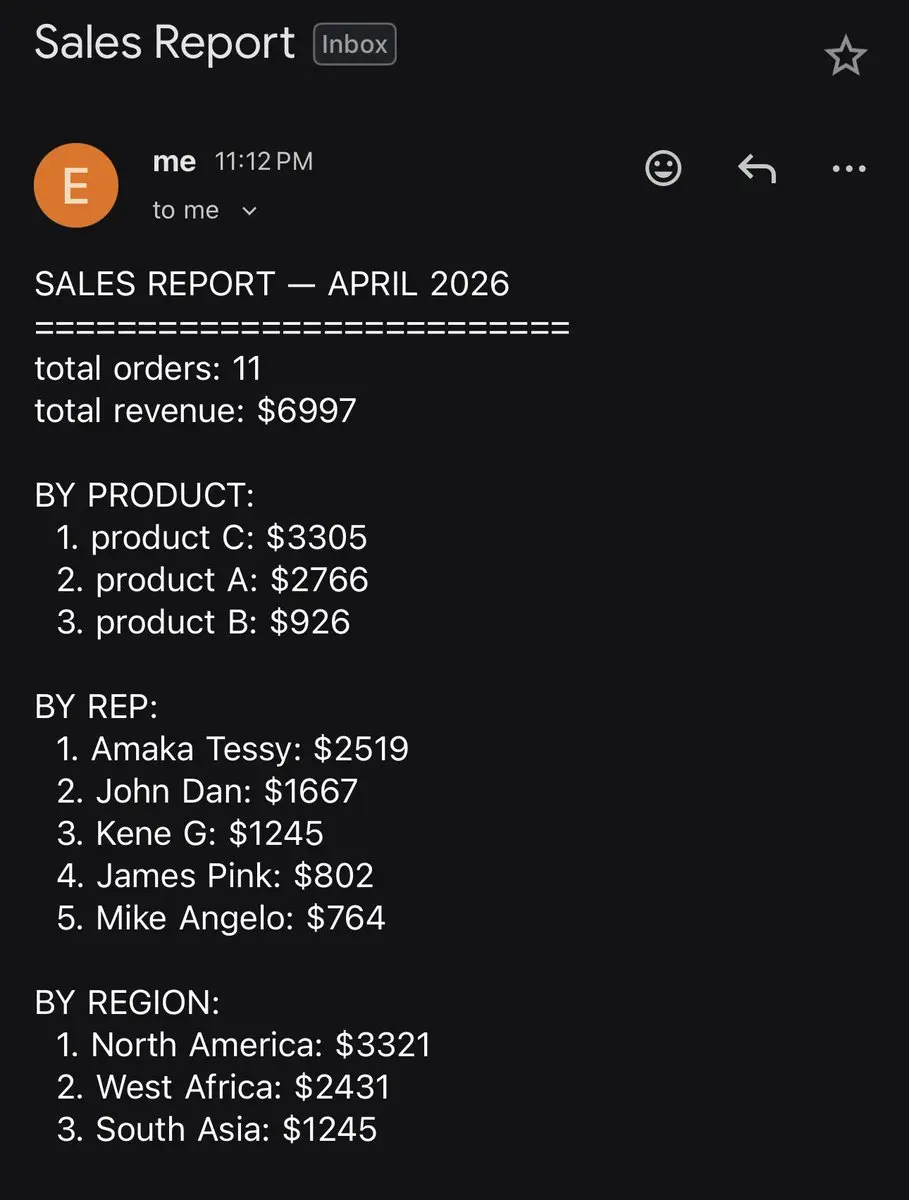Tap the "Amaka Tessy: $2519" entry
This screenshot has height=1200, width=909.
coord(250,749)
